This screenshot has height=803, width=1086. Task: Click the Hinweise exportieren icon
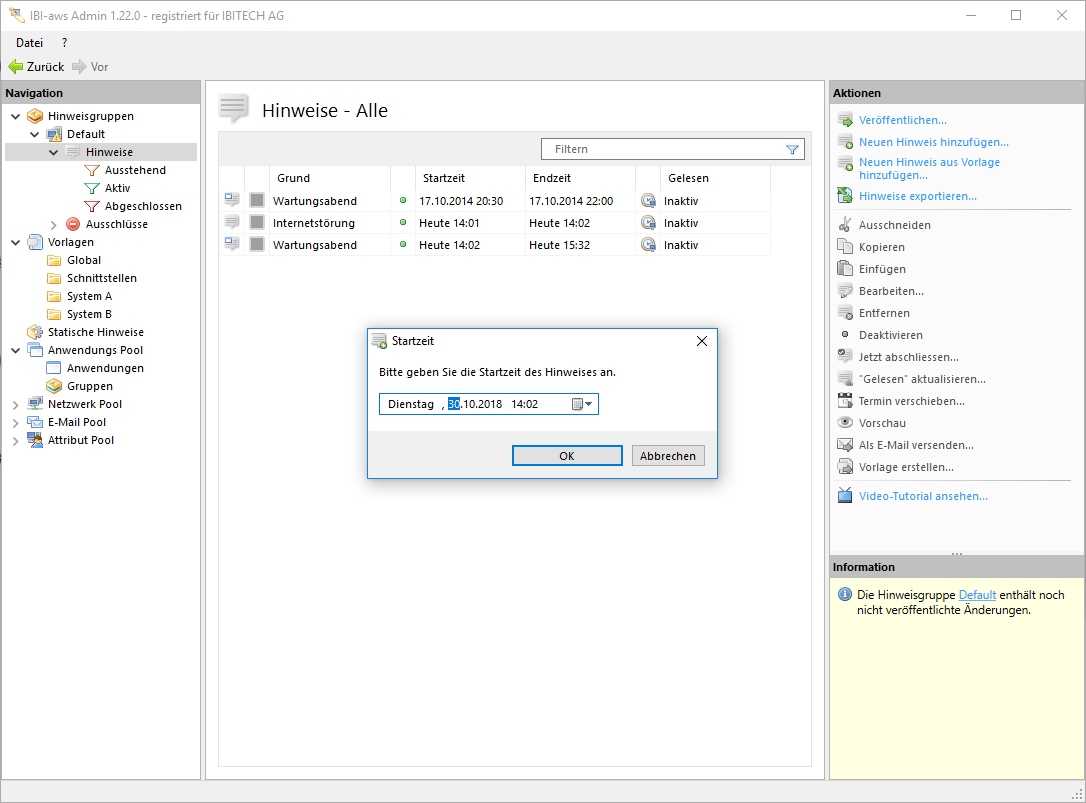click(845, 196)
